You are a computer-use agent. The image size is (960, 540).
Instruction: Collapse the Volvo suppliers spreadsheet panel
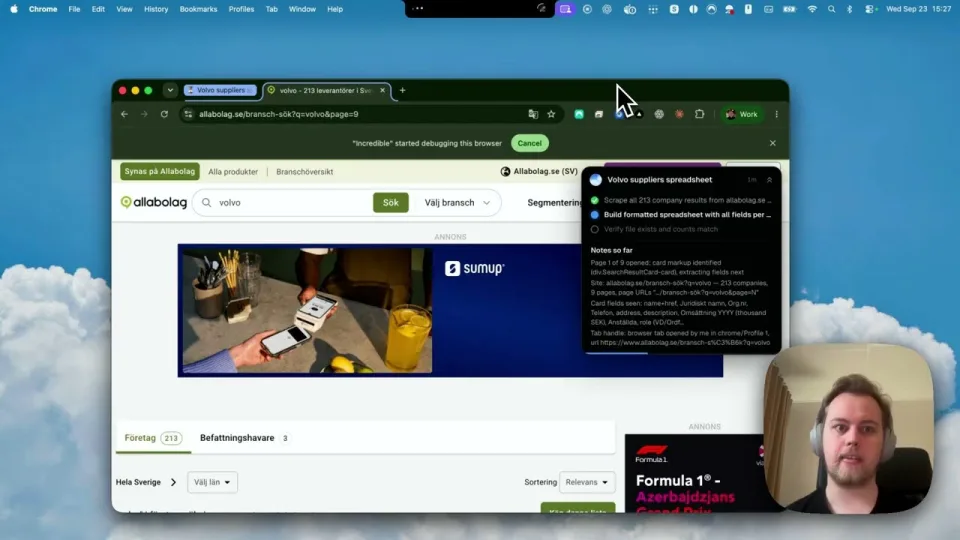click(770, 180)
